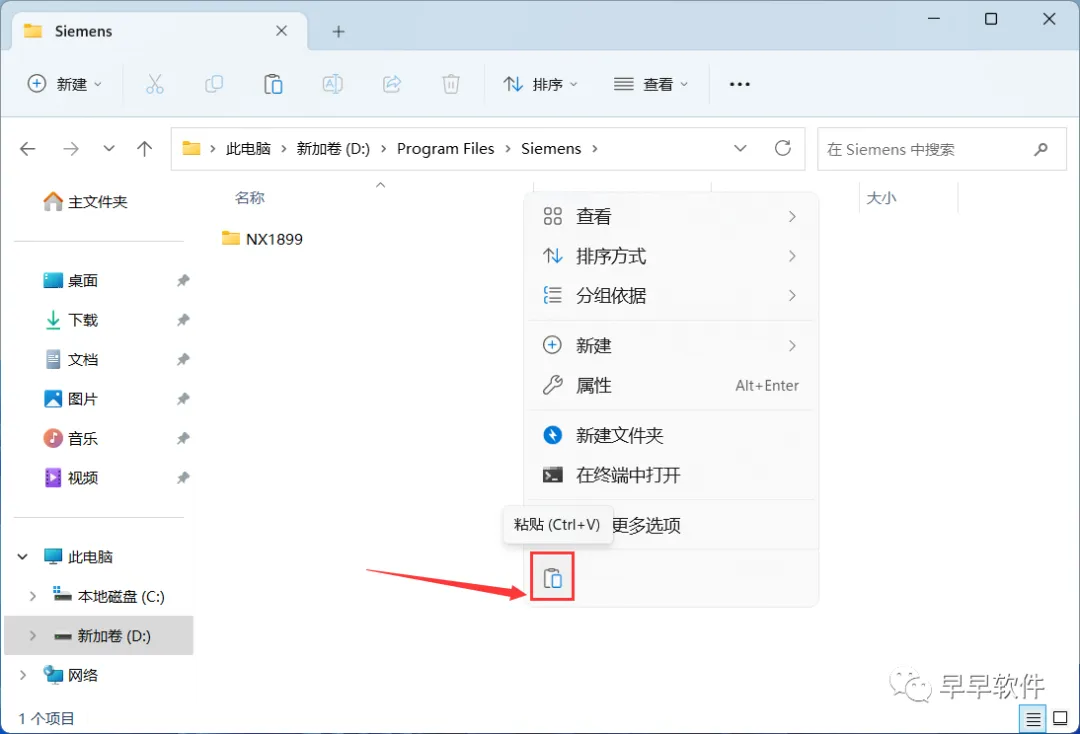This screenshot has height=734, width=1080.
Task: Open the 排序 sort dropdown
Action: (540, 84)
